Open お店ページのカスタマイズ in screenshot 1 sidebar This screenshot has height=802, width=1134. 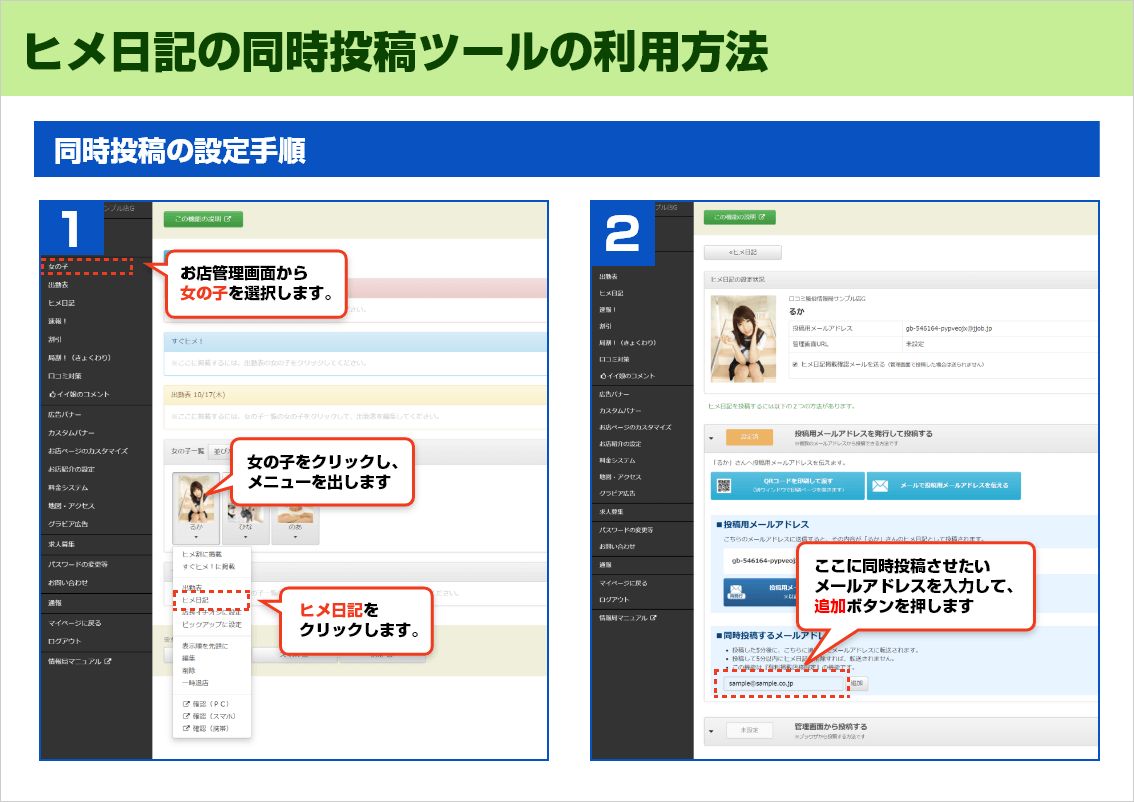pyautogui.click(x=88, y=451)
